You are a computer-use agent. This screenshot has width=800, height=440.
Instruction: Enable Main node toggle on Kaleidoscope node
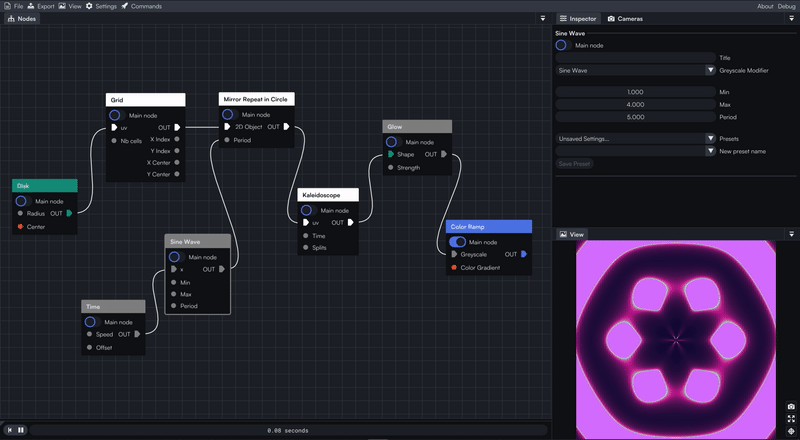click(x=307, y=210)
